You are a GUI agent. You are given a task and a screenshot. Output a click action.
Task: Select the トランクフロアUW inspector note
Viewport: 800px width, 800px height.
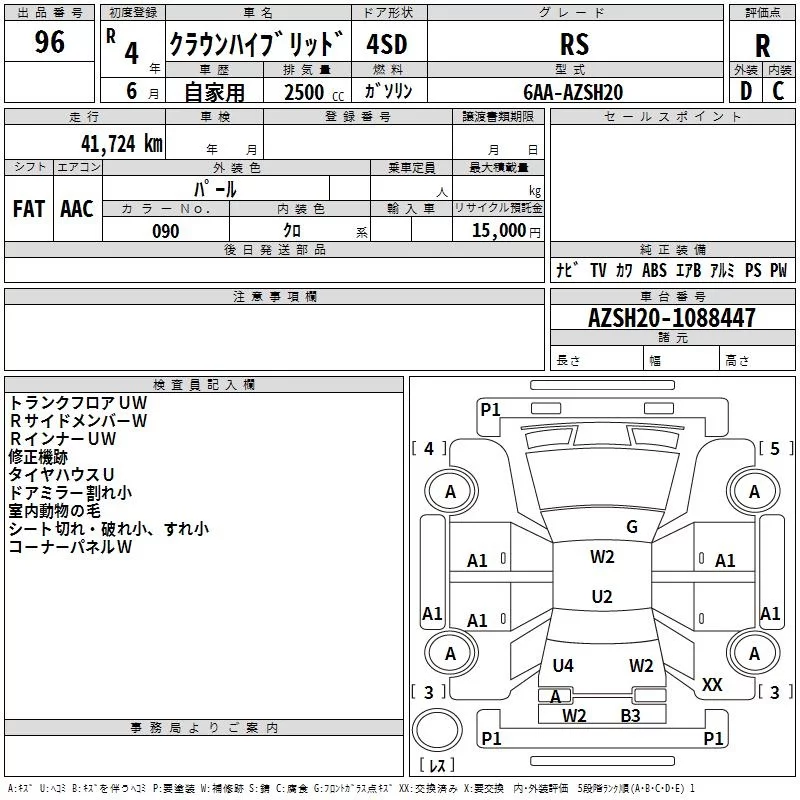pyautogui.click(x=78, y=403)
